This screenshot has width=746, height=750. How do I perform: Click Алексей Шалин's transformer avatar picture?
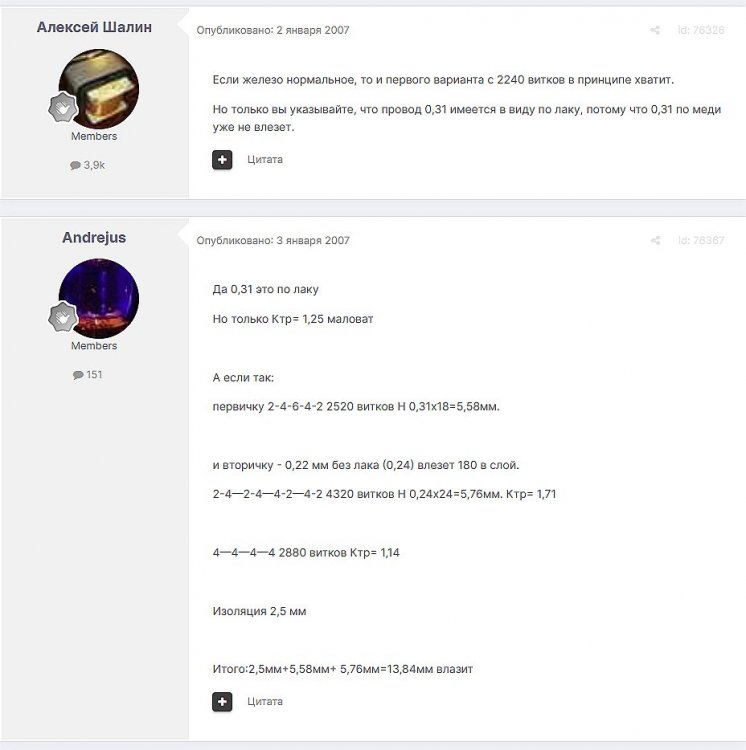click(99, 88)
